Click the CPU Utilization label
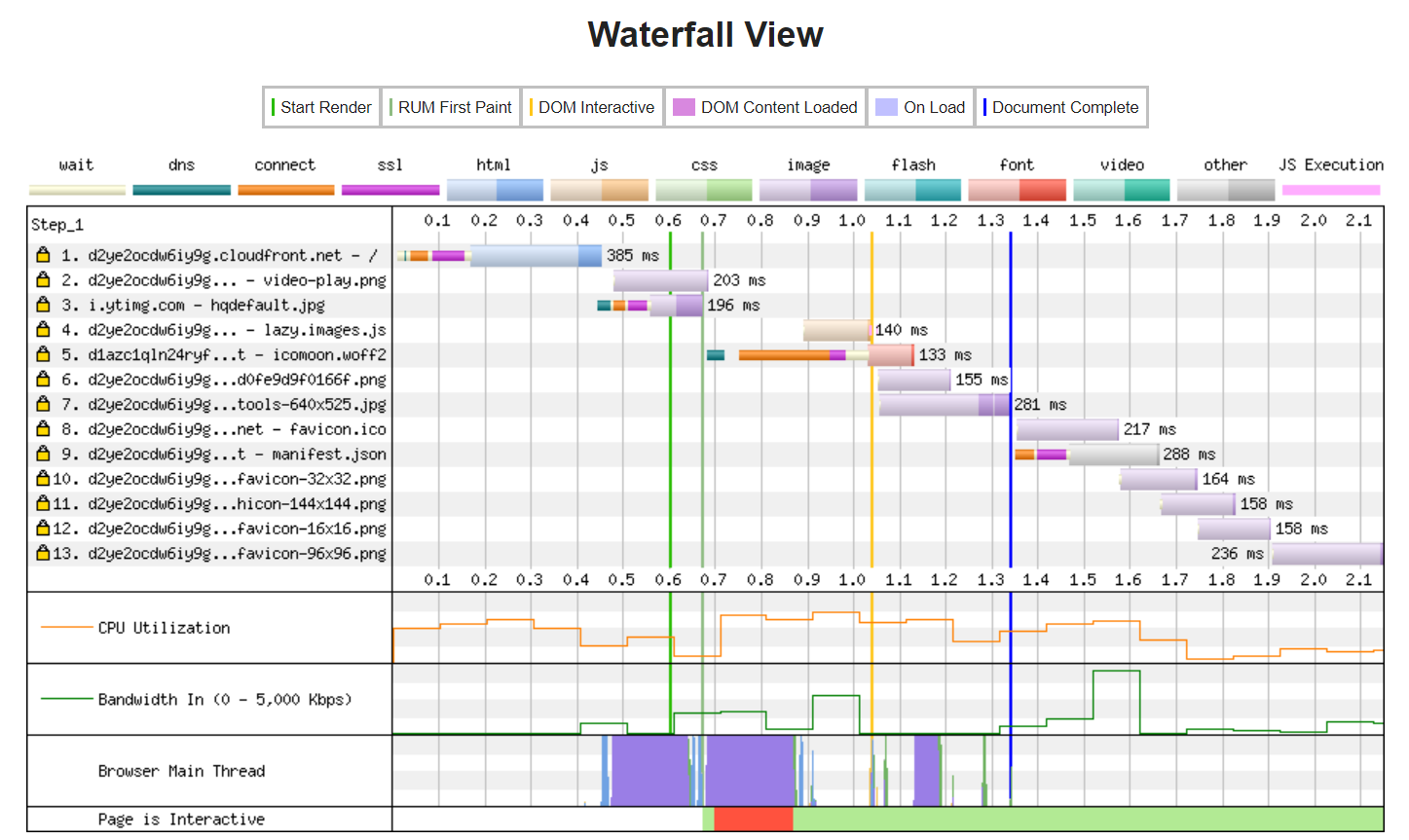 pyautogui.click(x=164, y=628)
